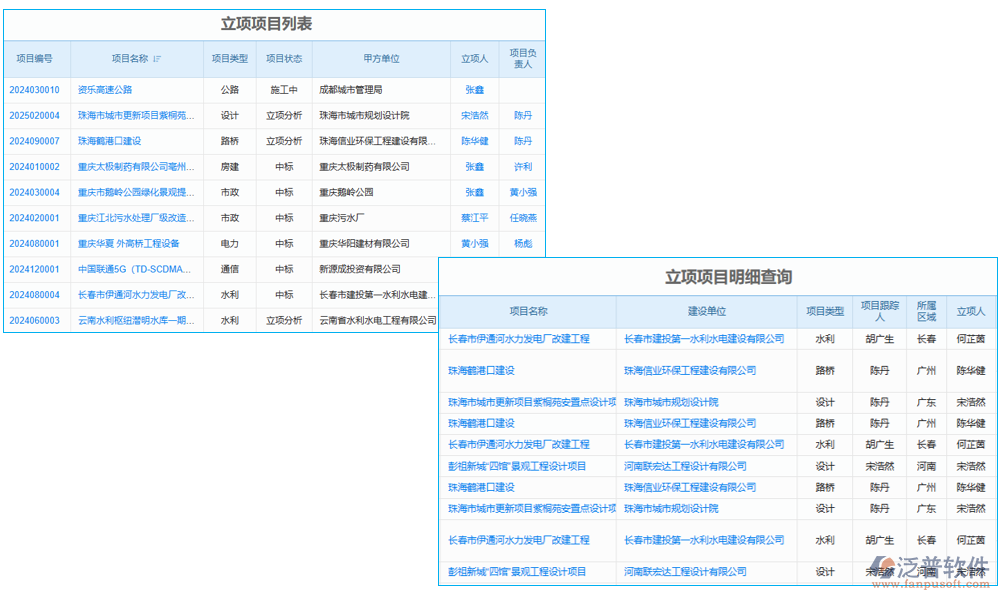Click the 甲方单位 column header
The width and height of the screenshot is (1000, 600).
point(383,59)
